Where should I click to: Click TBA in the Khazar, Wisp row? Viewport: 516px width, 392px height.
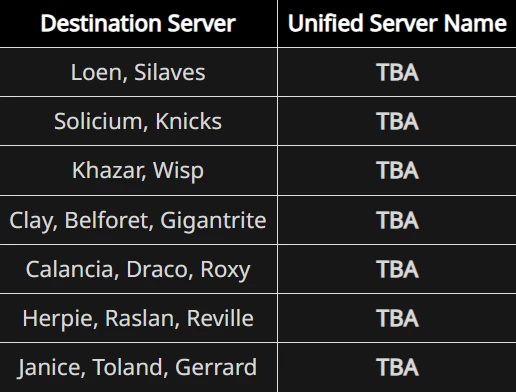(397, 170)
